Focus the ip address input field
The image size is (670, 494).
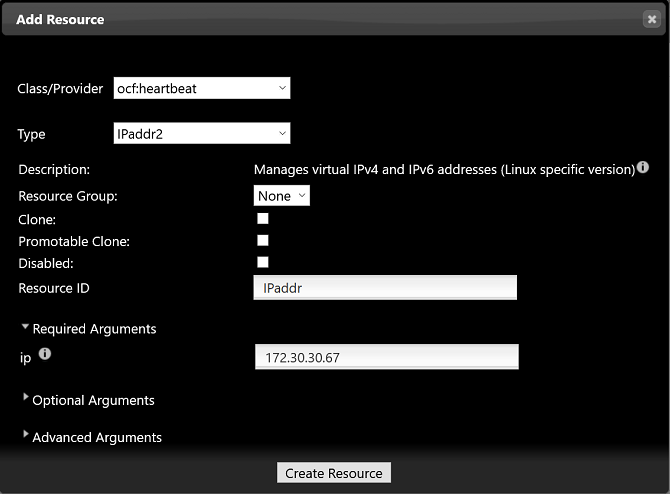[386, 357]
